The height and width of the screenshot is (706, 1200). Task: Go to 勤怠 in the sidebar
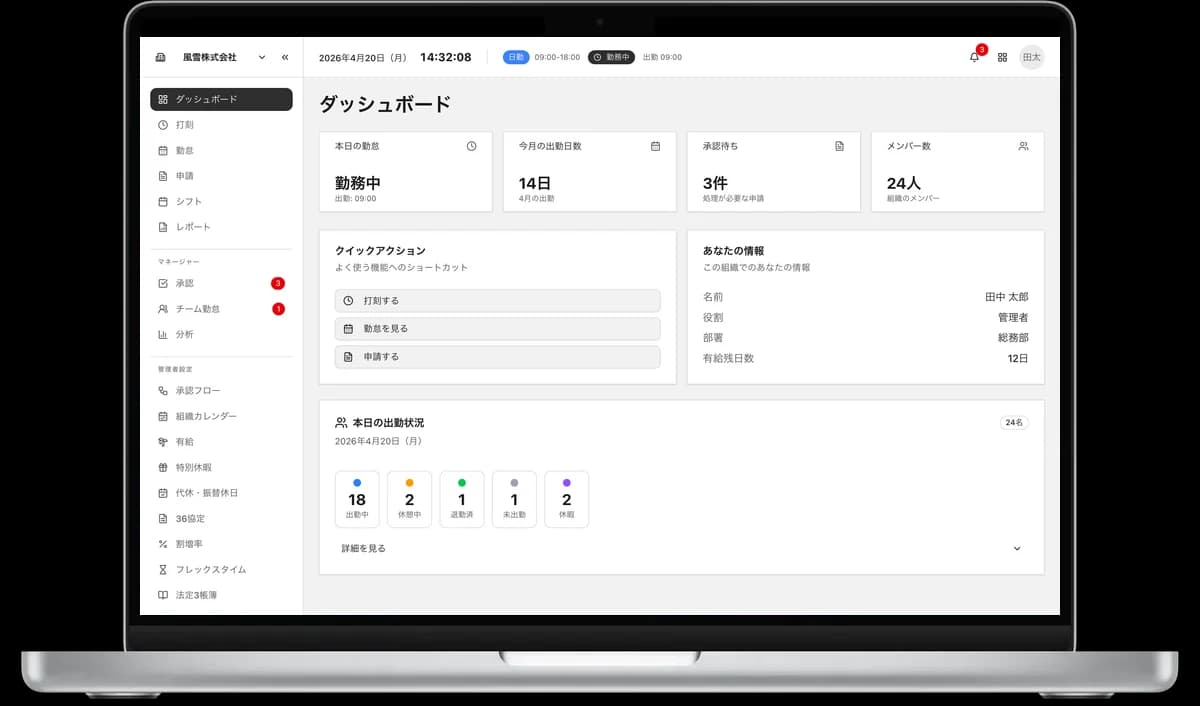[221, 150]
